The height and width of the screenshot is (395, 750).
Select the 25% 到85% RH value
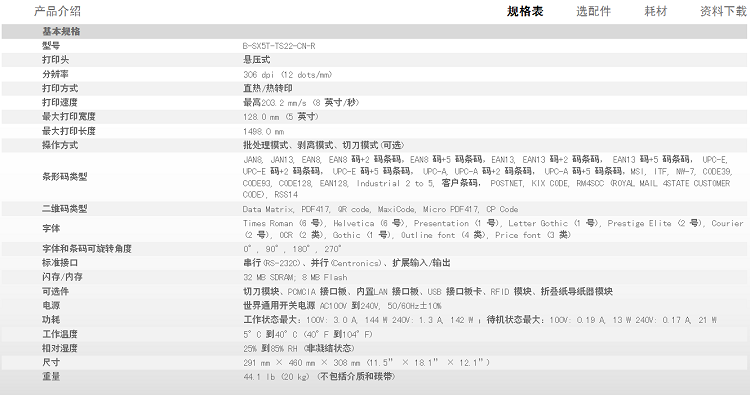point(299,348)
